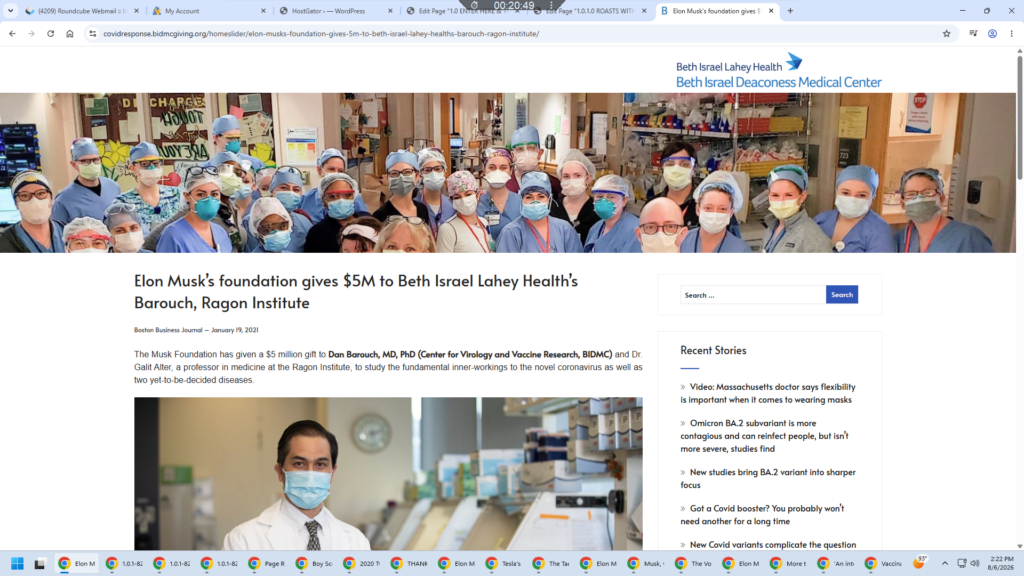This screenshot has height=576, width=1024.
Task: Click the Dan Barouch, MD, PhD bold text
Action: 470,354
